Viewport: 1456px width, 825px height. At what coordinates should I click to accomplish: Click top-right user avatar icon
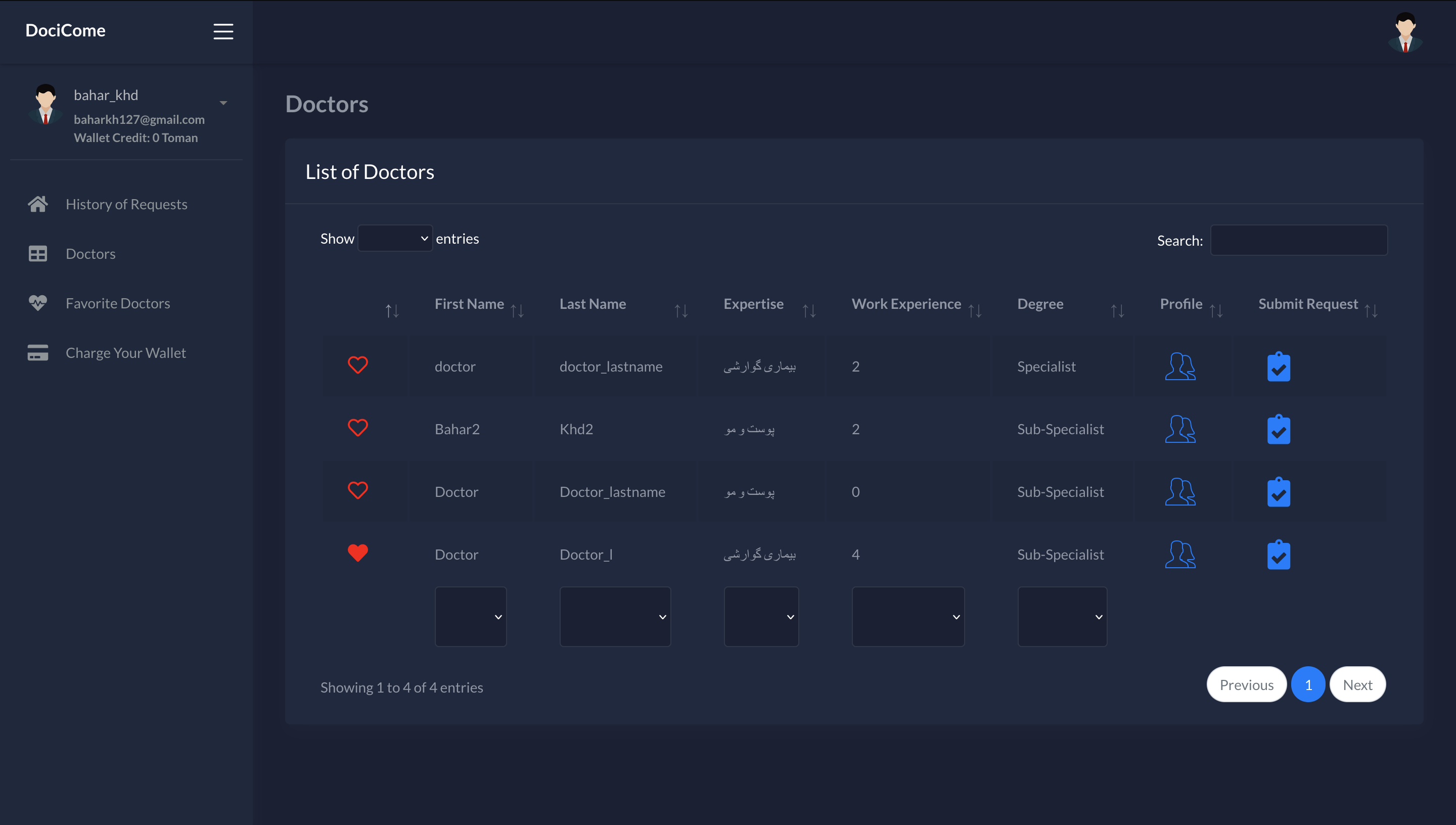pyautogui.click(x=1405, y=32)
